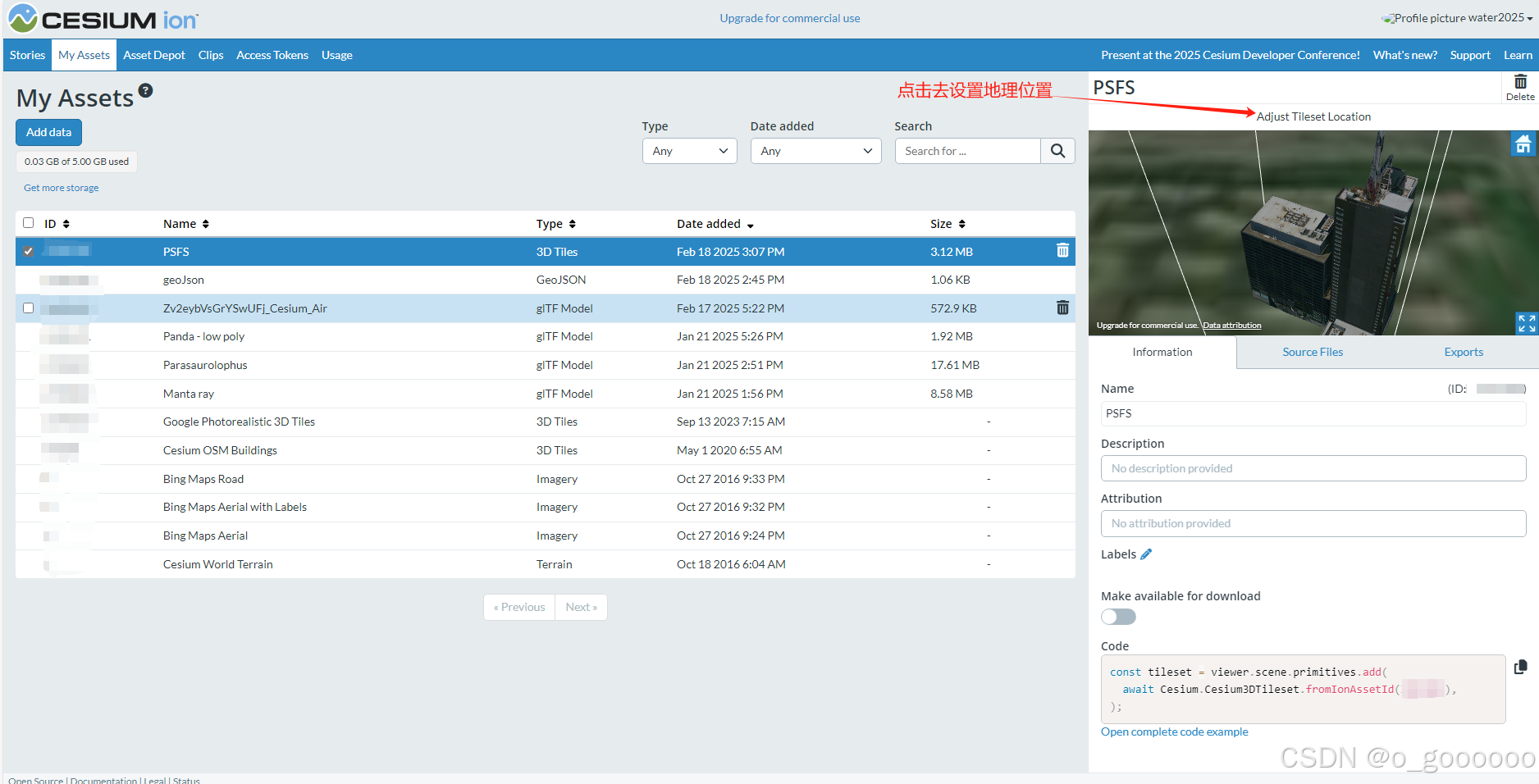Click Adjust Tileset Location
Screen dimensions: 1539x784
1313,116
